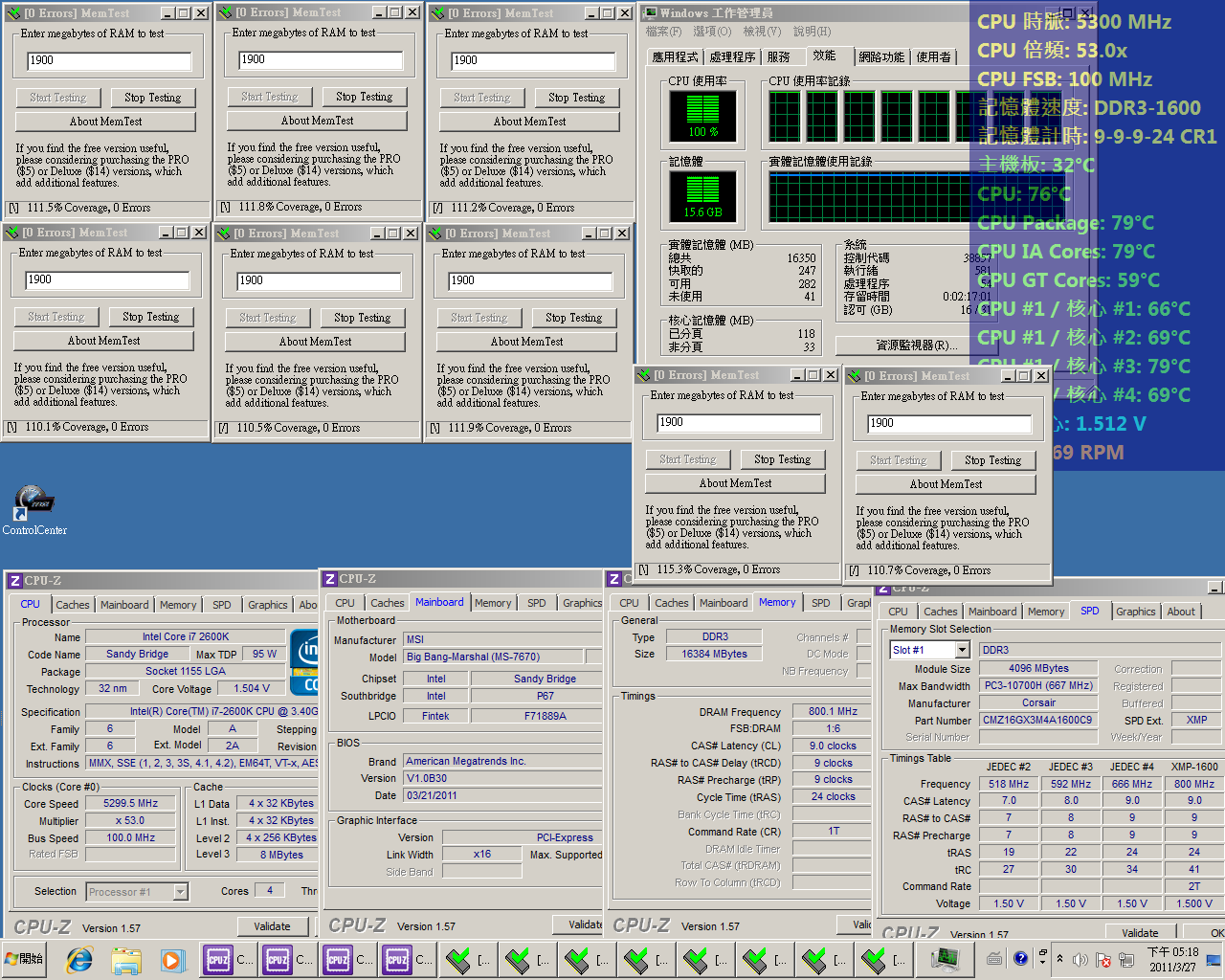Select Graphics tab in CPU-Z SPD window
Viewport: 1225px width, 980px height.
[x=1136, y=612]
